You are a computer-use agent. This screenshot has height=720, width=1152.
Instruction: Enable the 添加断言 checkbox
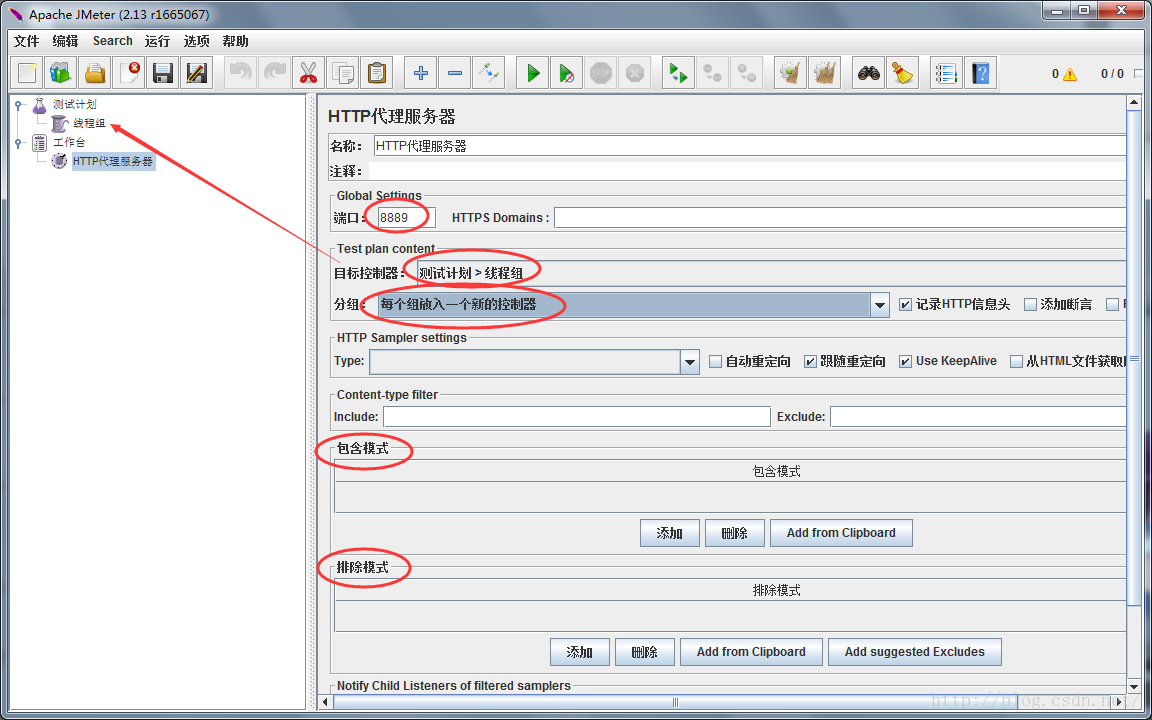tap(1030, 304)
